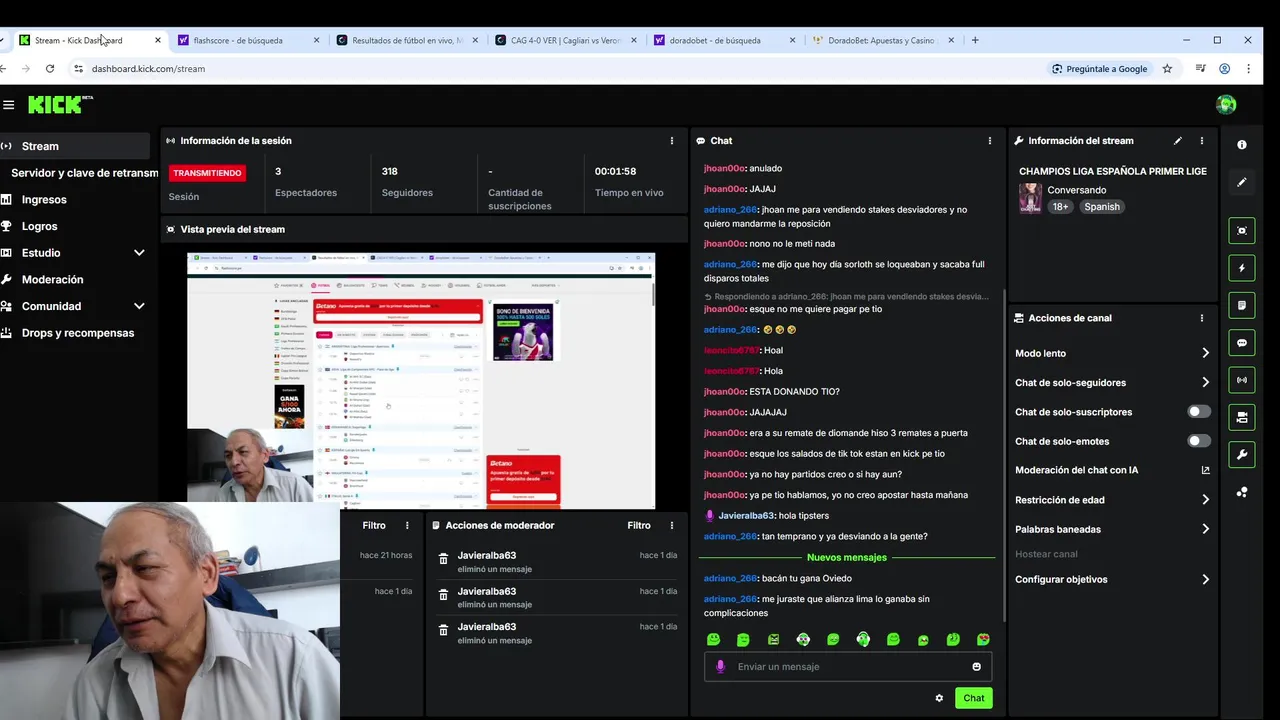This screenshot has height=720, width=1280.
Task: Open Chat panel three-dot menu
Action: click(x=990, y=141)
